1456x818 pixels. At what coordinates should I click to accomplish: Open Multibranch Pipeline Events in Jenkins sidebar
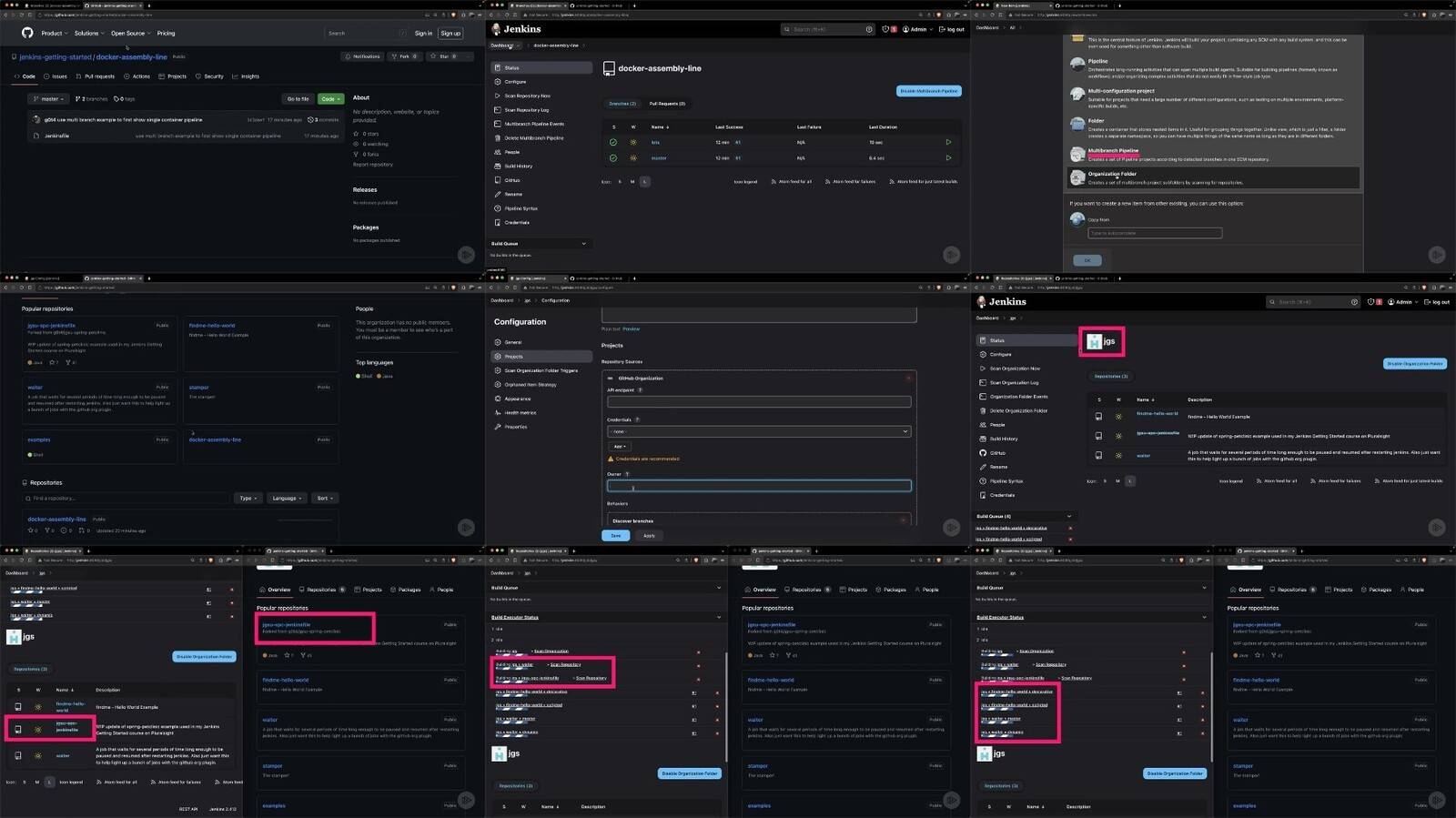pos(534,124)
